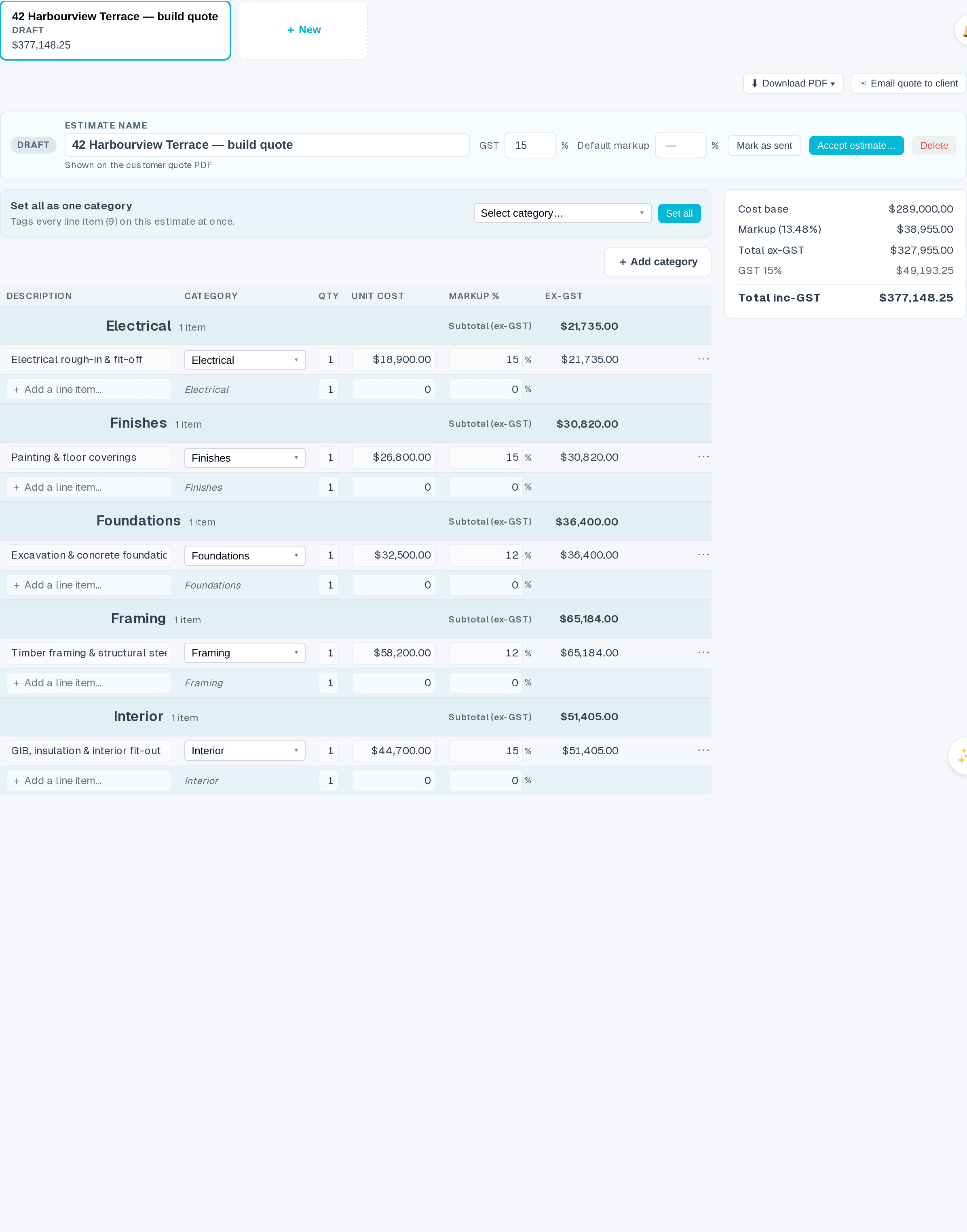Change category of Excavation & concrete item
The image size is (967, 1232).
click(245, 556)
